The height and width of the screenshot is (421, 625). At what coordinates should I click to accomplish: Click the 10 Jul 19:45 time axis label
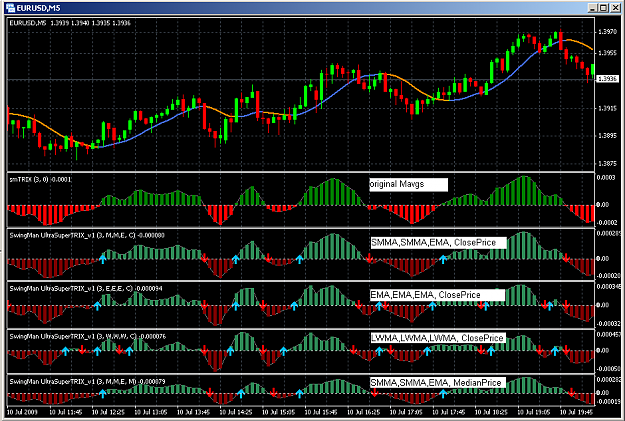[x=577, y=412]
